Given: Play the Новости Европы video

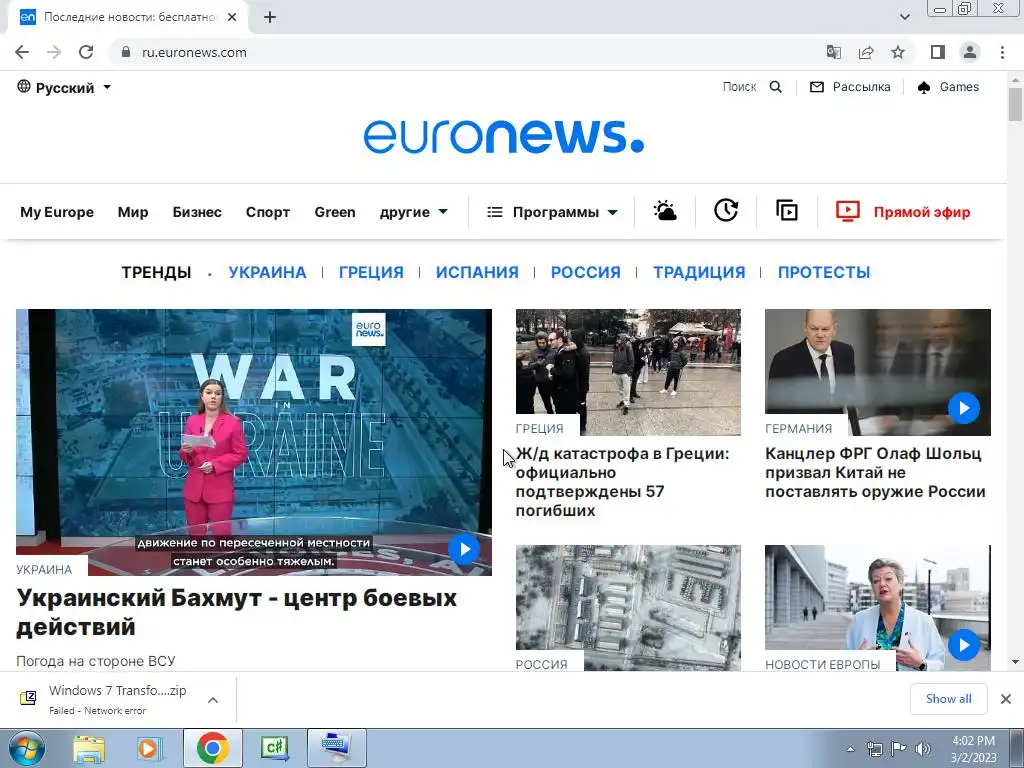Looking at the screenshot, I should (964, 645).
